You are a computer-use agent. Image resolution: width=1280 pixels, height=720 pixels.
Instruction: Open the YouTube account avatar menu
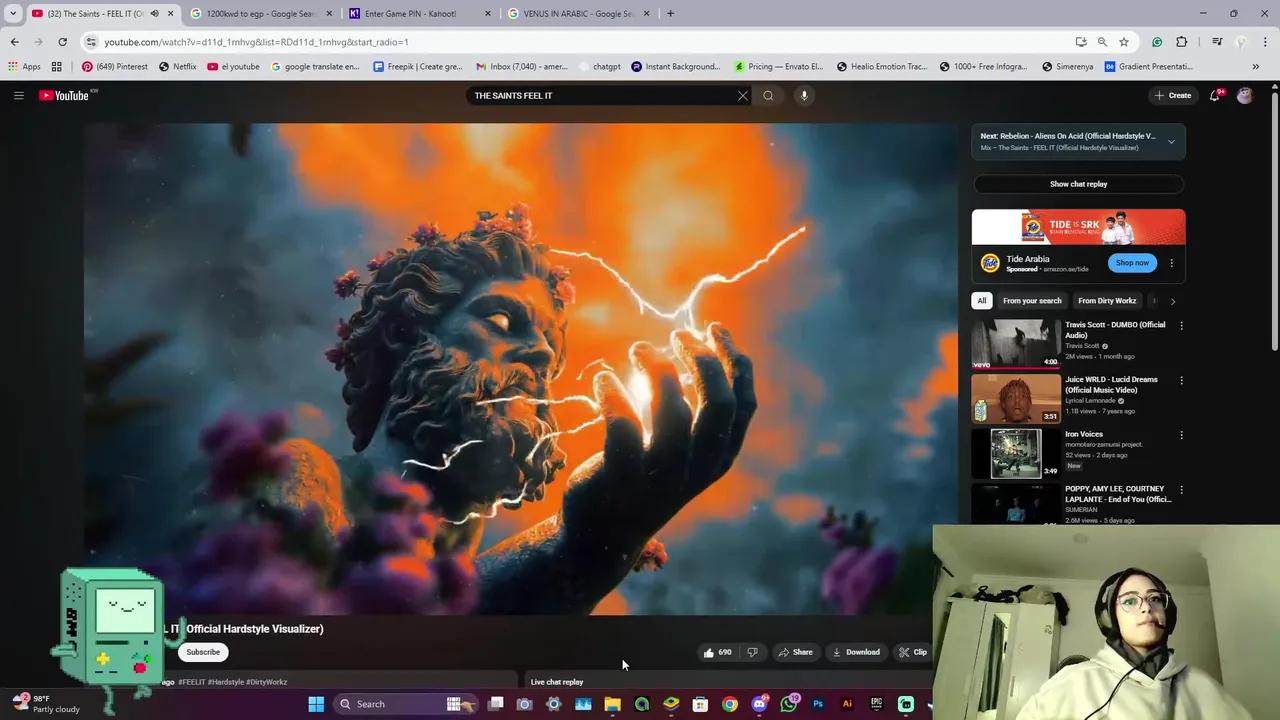click(x=1245, y=95)
